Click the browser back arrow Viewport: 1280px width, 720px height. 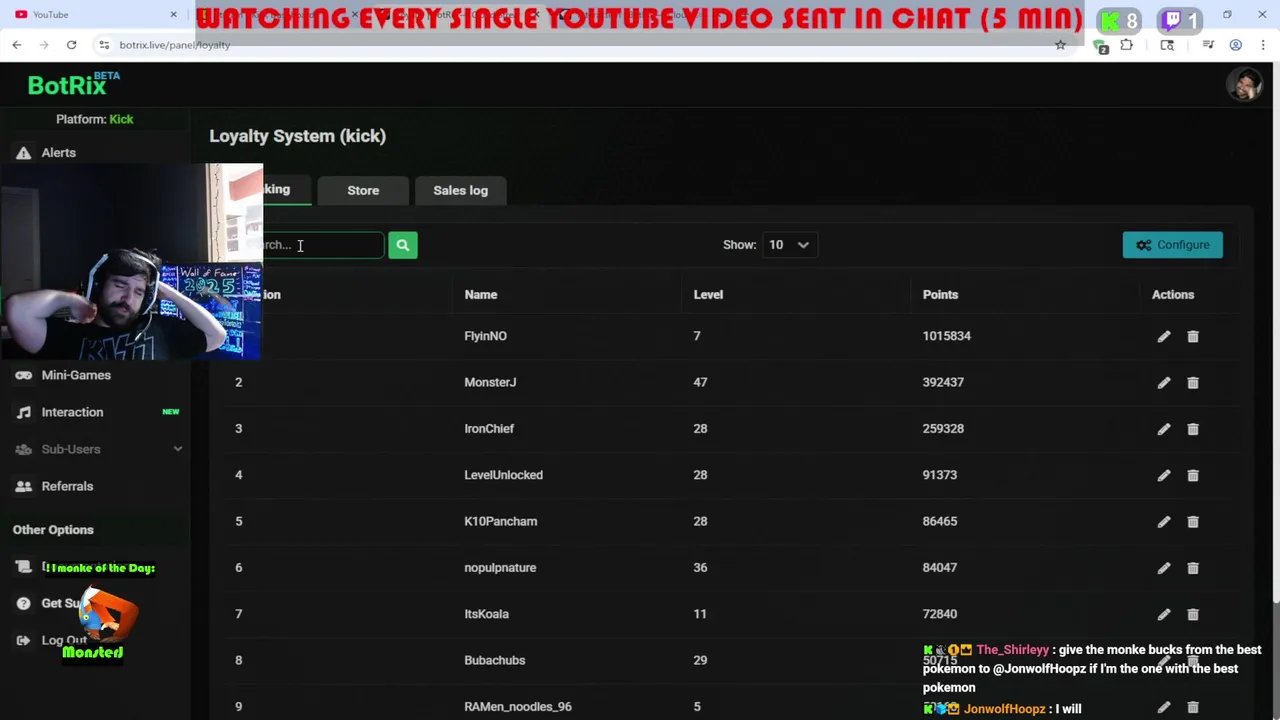tap(17, 45)
